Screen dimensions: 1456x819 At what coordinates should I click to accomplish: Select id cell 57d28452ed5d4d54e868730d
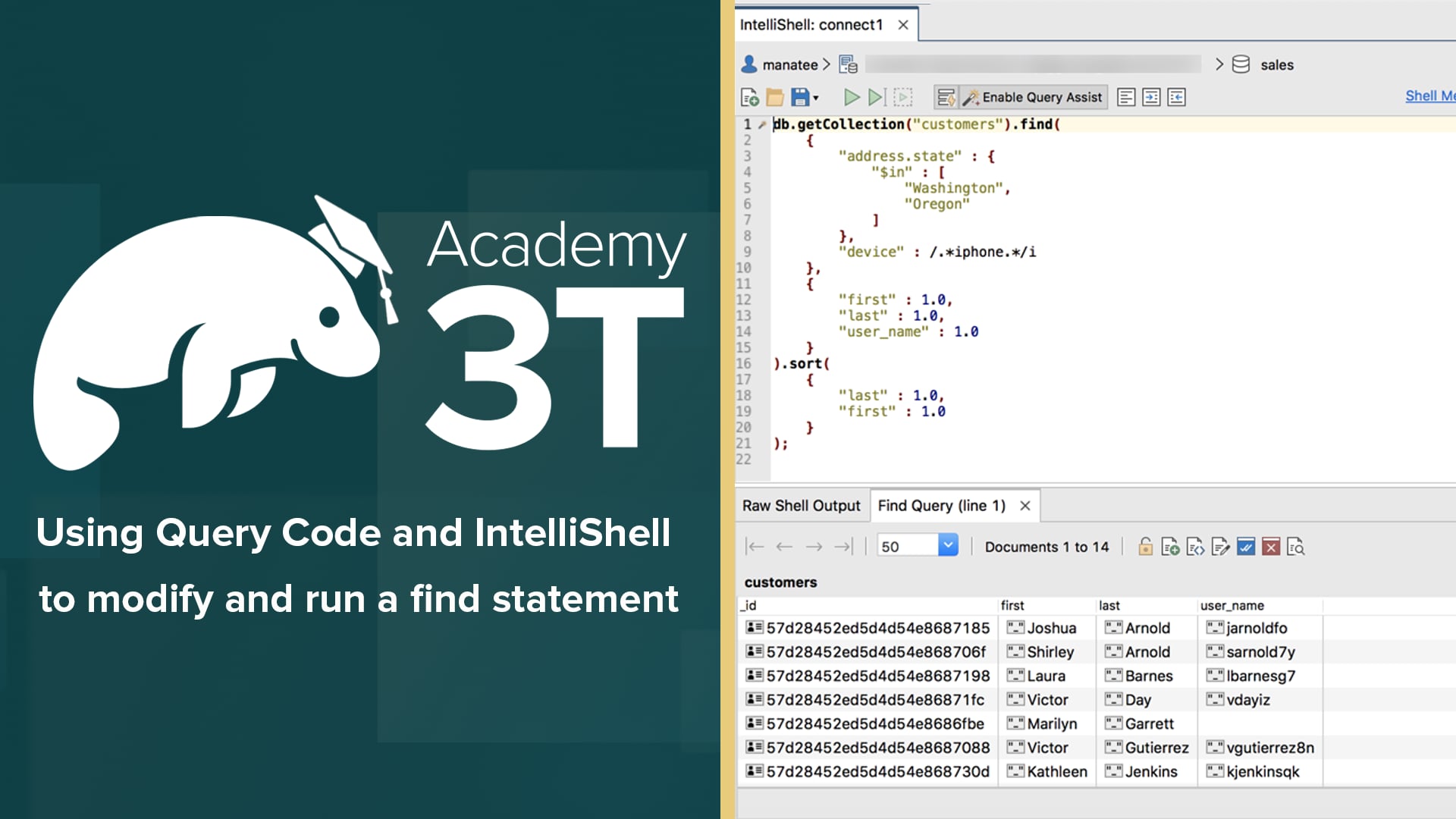[867, 771]
